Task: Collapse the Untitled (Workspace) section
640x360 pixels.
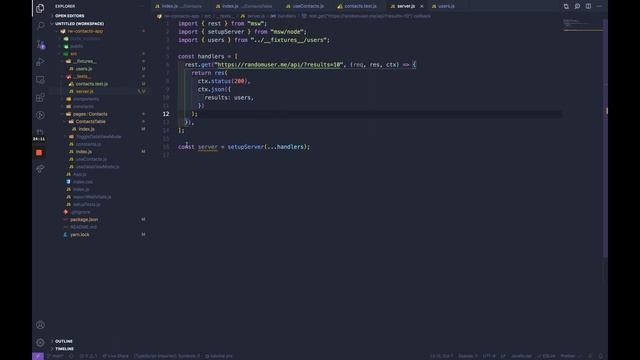Action: 79,24
